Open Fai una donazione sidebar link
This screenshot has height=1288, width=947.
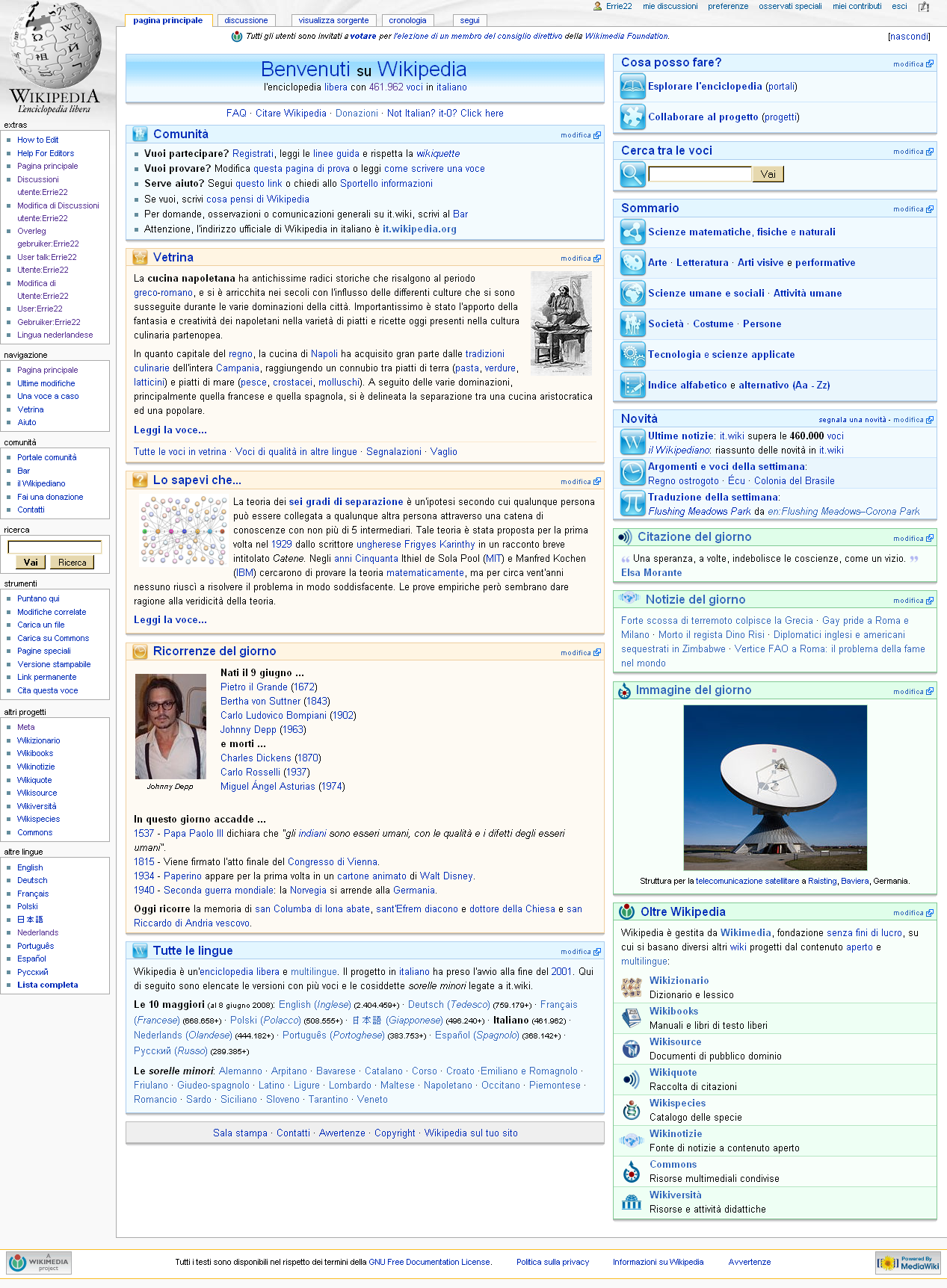tap(50, 497)
